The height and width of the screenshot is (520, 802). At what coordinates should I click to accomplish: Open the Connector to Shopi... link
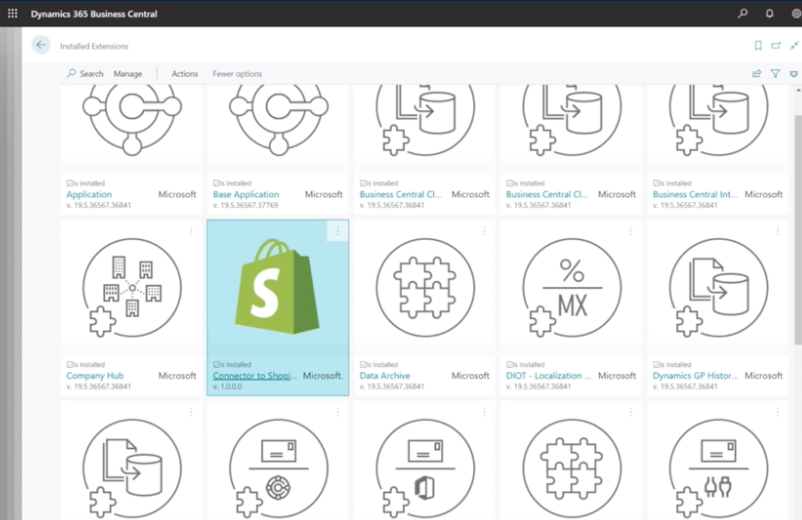[x=255, y=375]
